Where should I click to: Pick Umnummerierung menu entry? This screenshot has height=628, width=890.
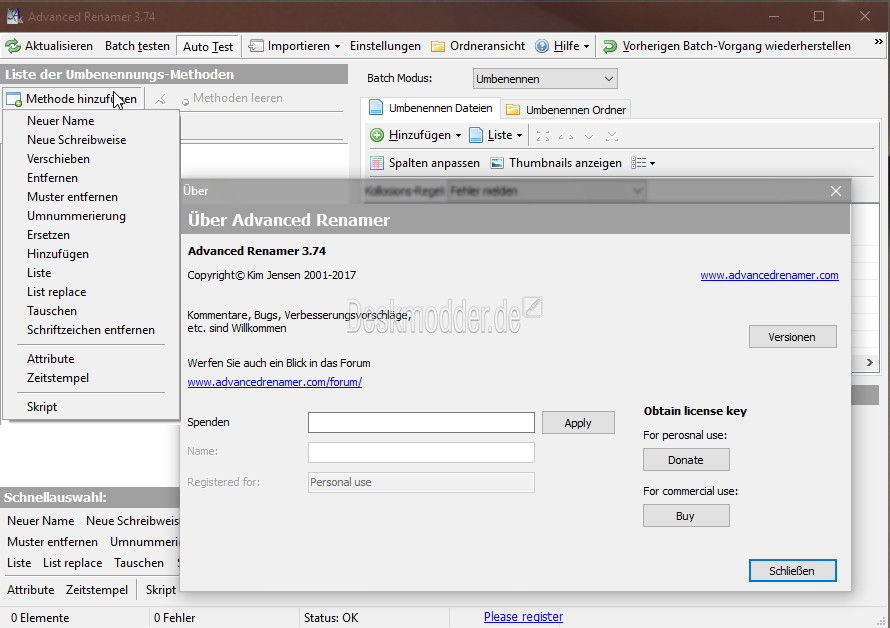(76, 216)
